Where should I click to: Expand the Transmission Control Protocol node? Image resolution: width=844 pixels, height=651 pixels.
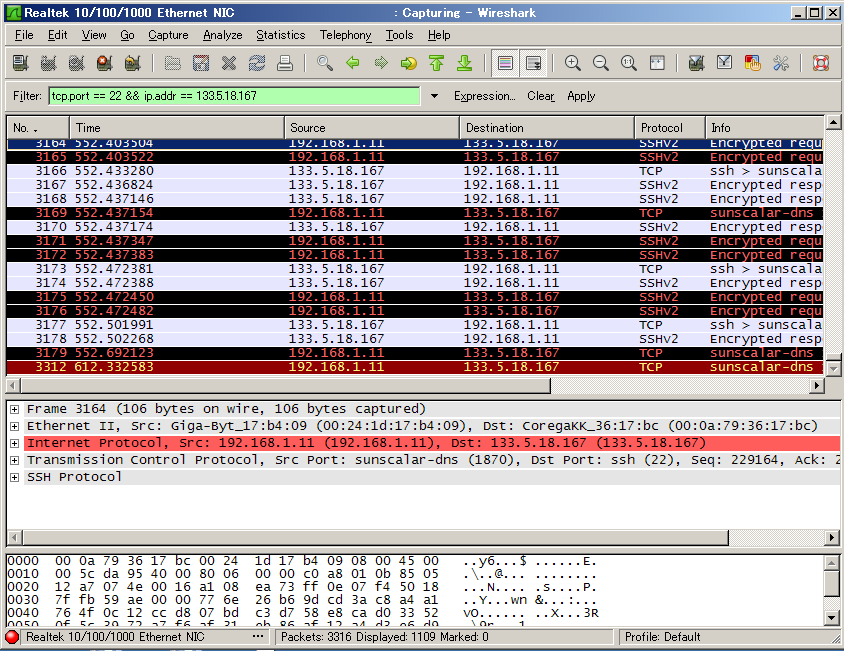point(15,460)
